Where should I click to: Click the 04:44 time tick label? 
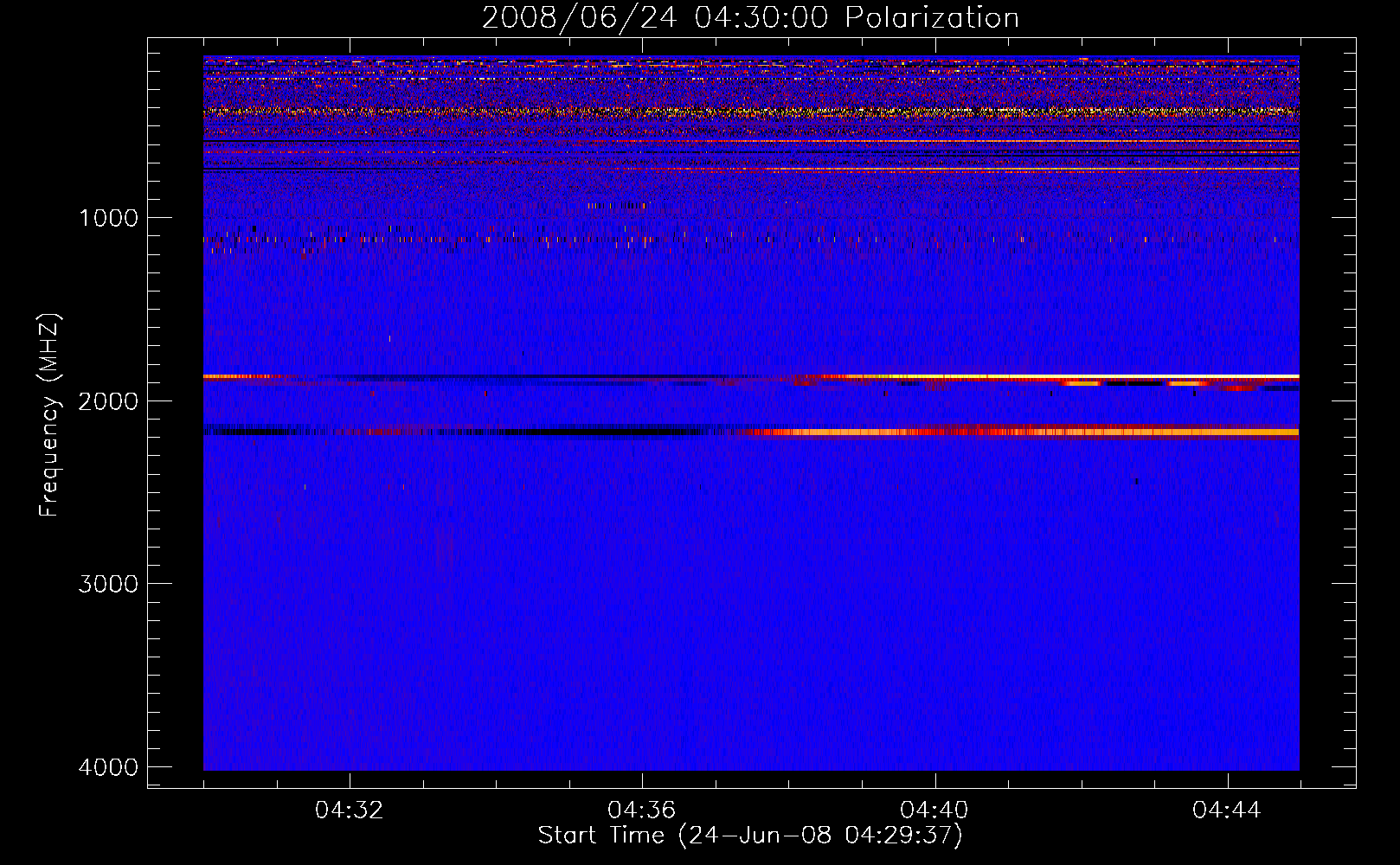tap(1227, 811)
